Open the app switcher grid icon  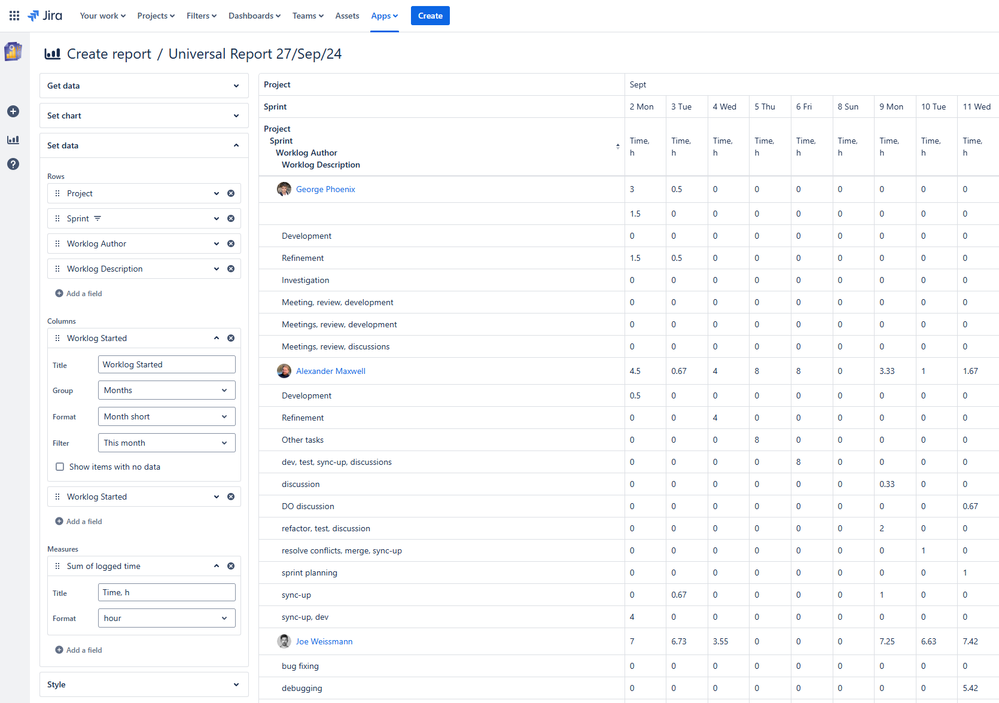tap(14, 15)
